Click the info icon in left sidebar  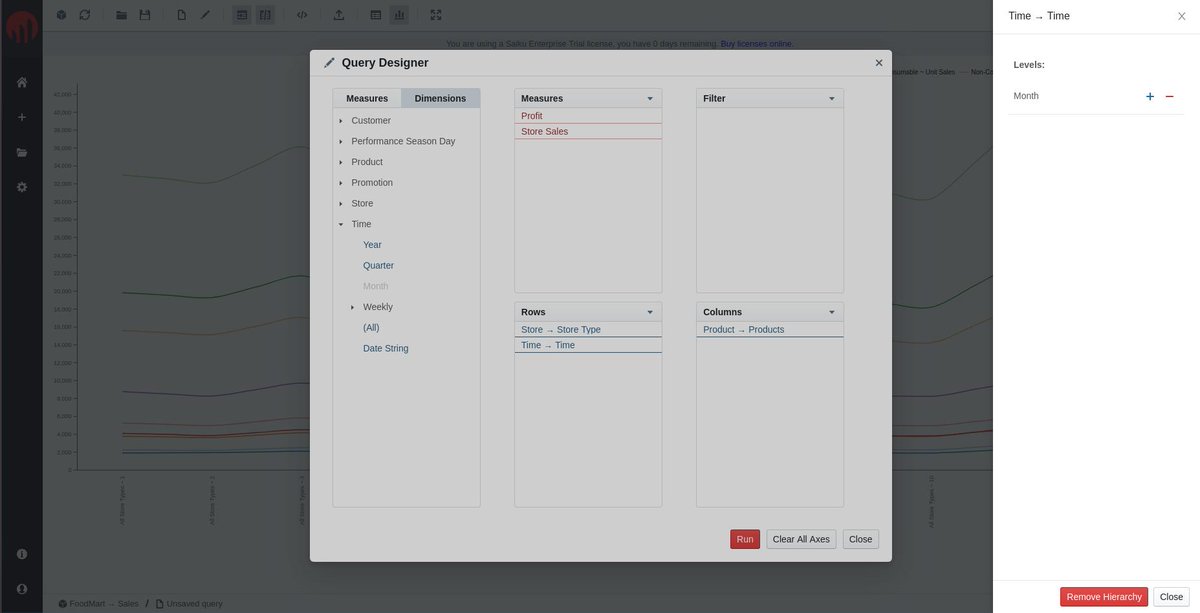click(22, 554)
